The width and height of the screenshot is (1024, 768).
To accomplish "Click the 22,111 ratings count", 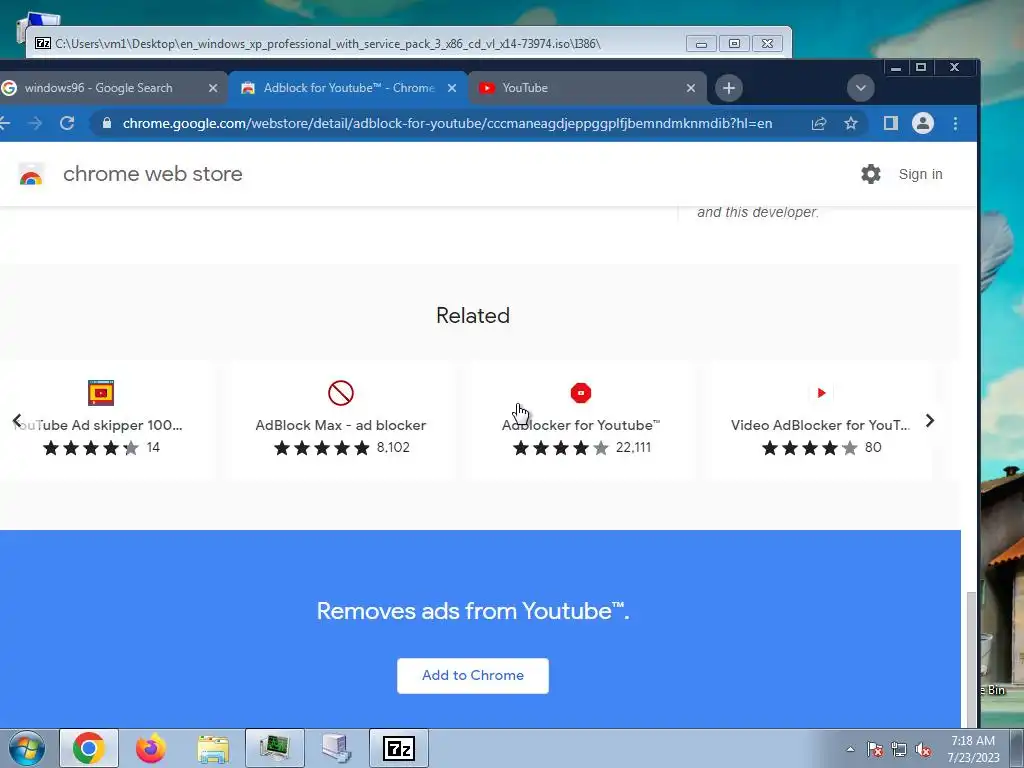I will tap(633, 447).
